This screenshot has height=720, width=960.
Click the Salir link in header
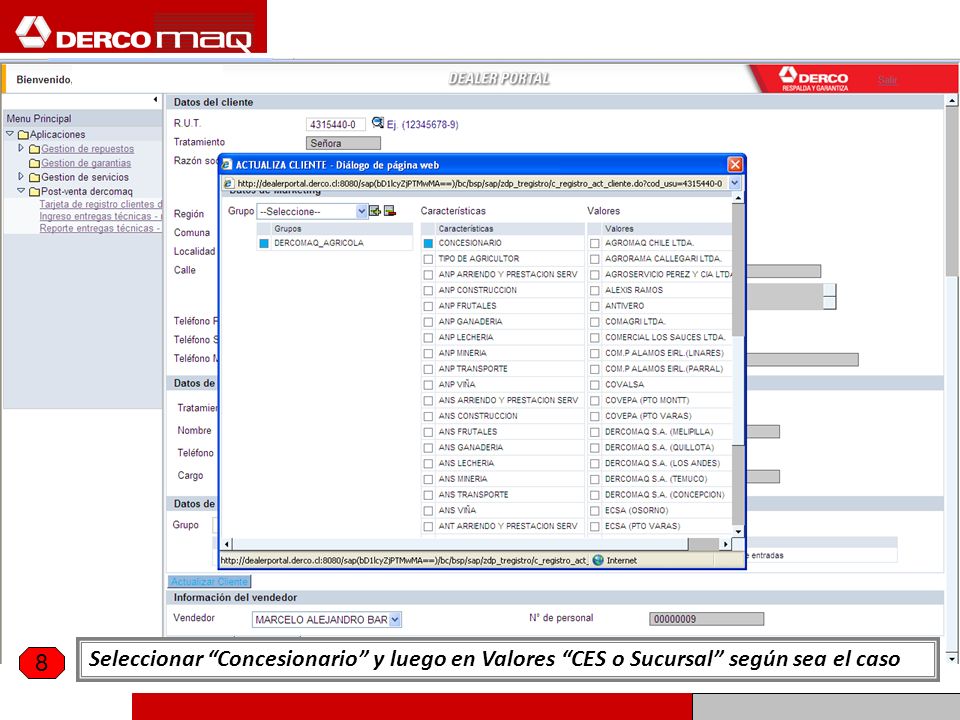(887, 80)
